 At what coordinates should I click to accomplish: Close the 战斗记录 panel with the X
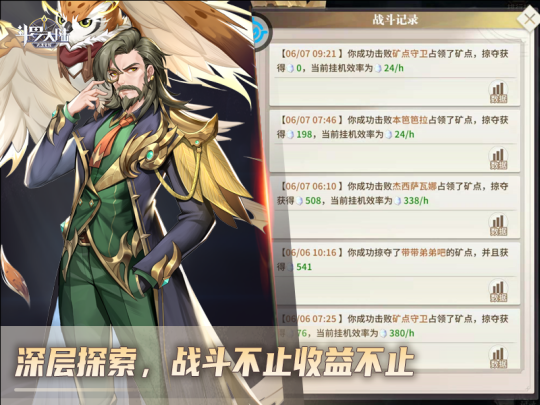click(529, 19)
